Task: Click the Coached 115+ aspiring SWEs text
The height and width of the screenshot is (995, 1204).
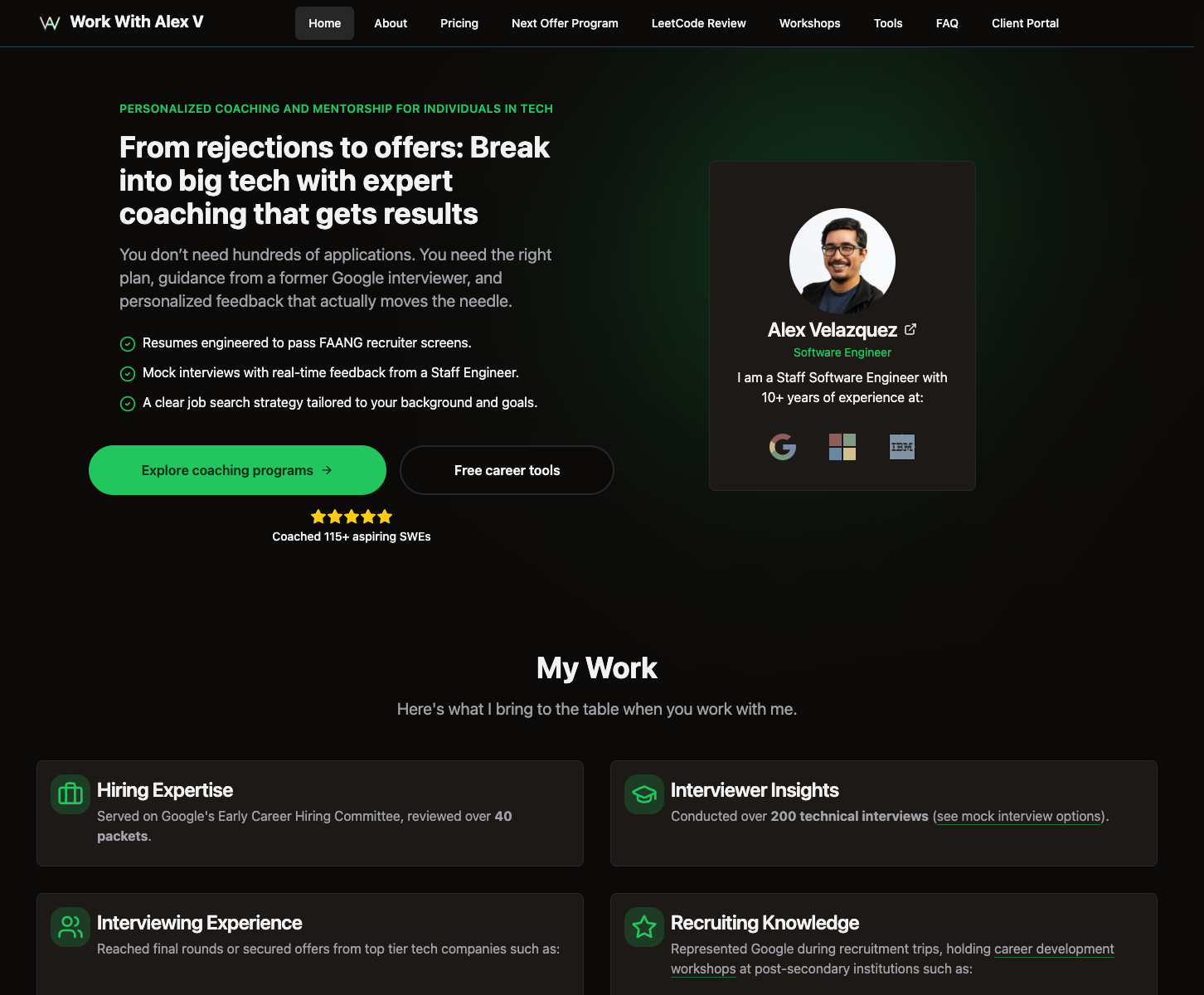Action: tap(352, 536)
